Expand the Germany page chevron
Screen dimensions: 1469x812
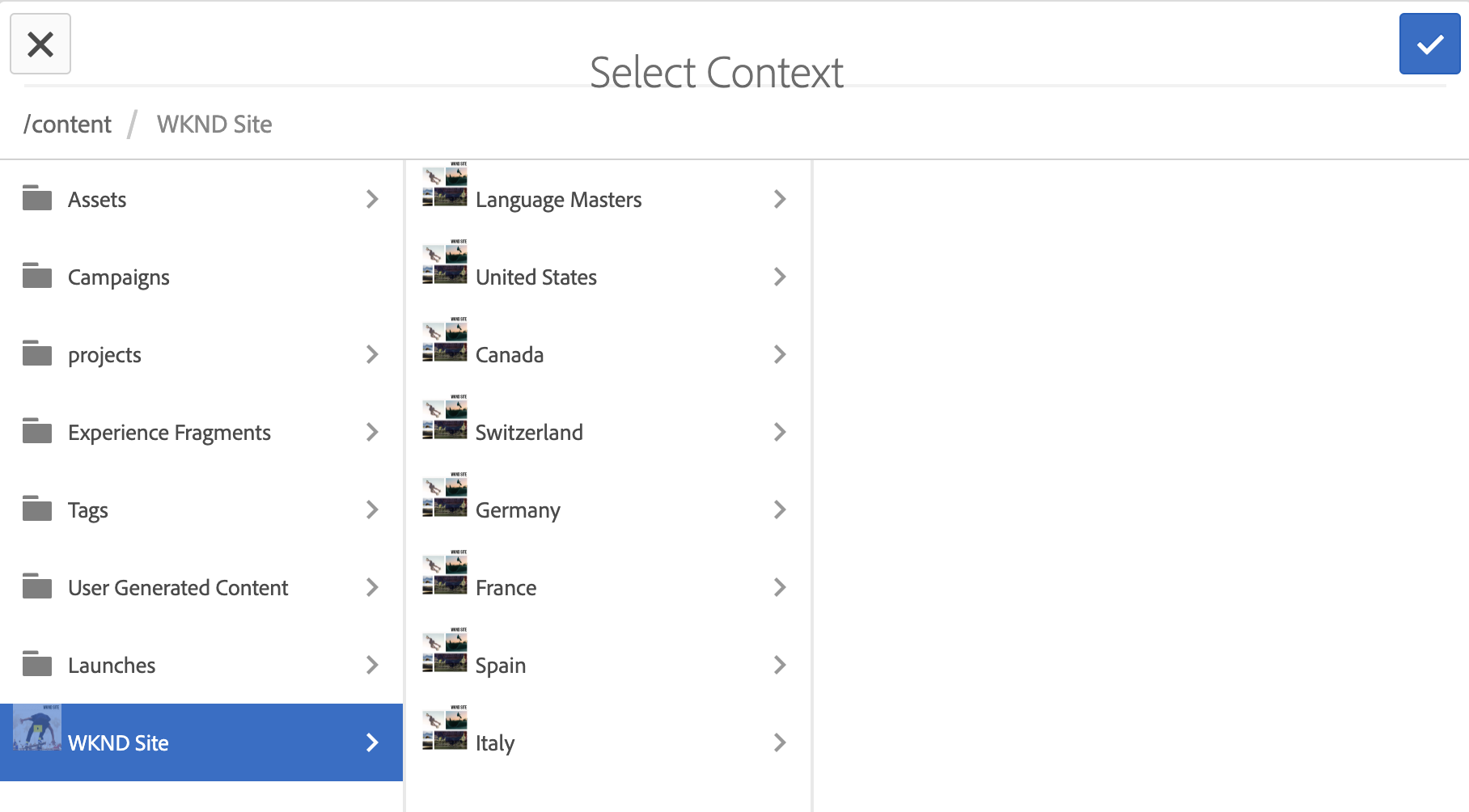click(780, 510)
